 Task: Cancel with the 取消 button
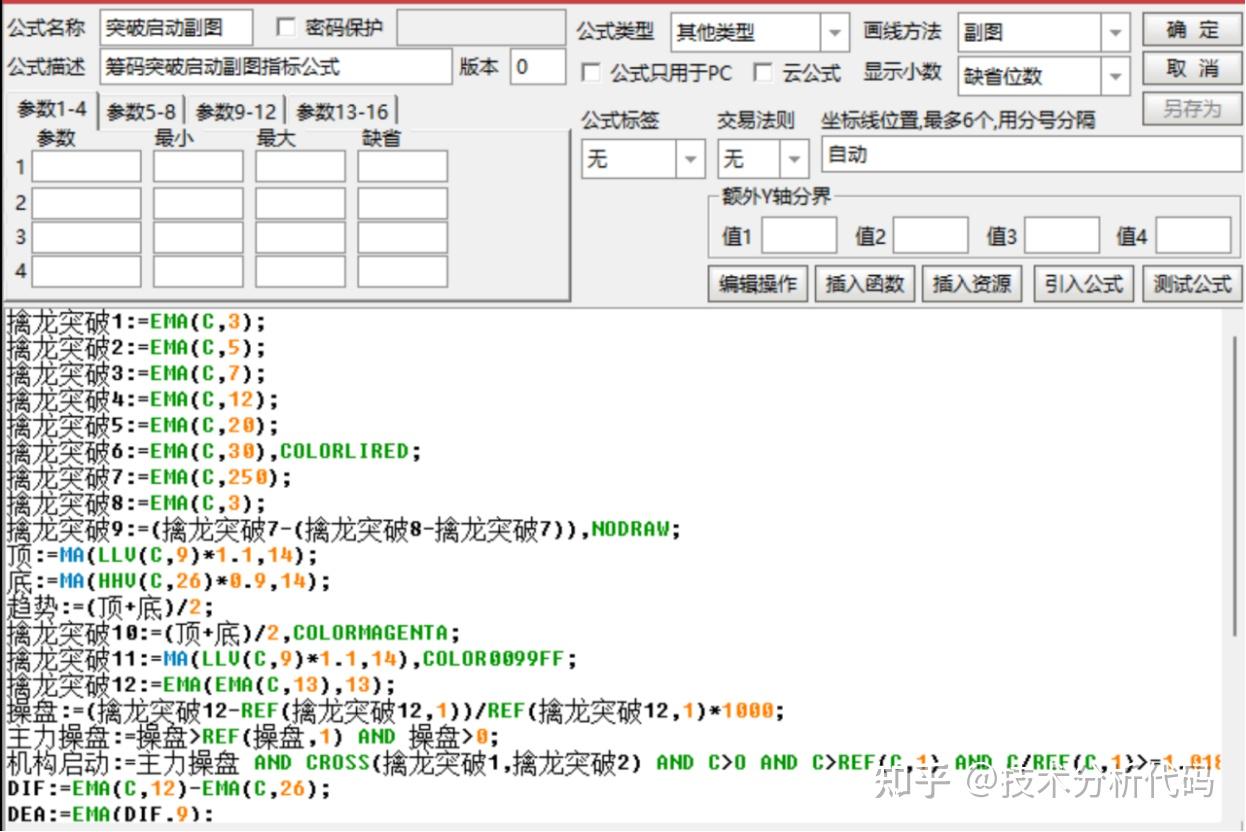(x=1192, y=69)
